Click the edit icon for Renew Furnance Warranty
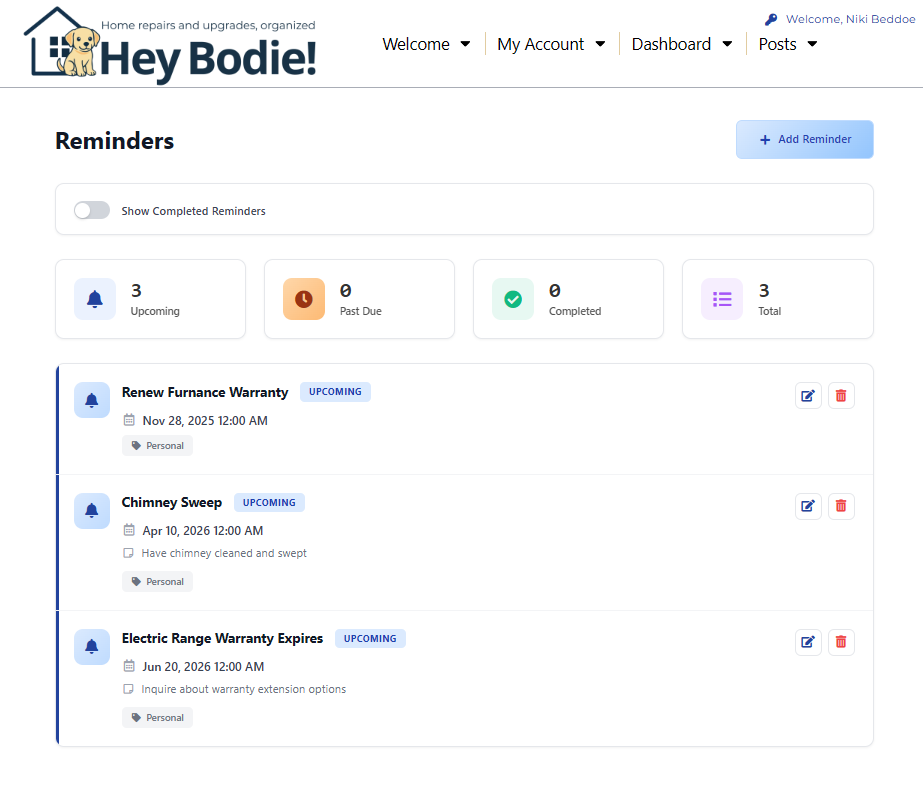Image resolution: width=923 pixels, height=800 pixels. (x=808, y=396)
